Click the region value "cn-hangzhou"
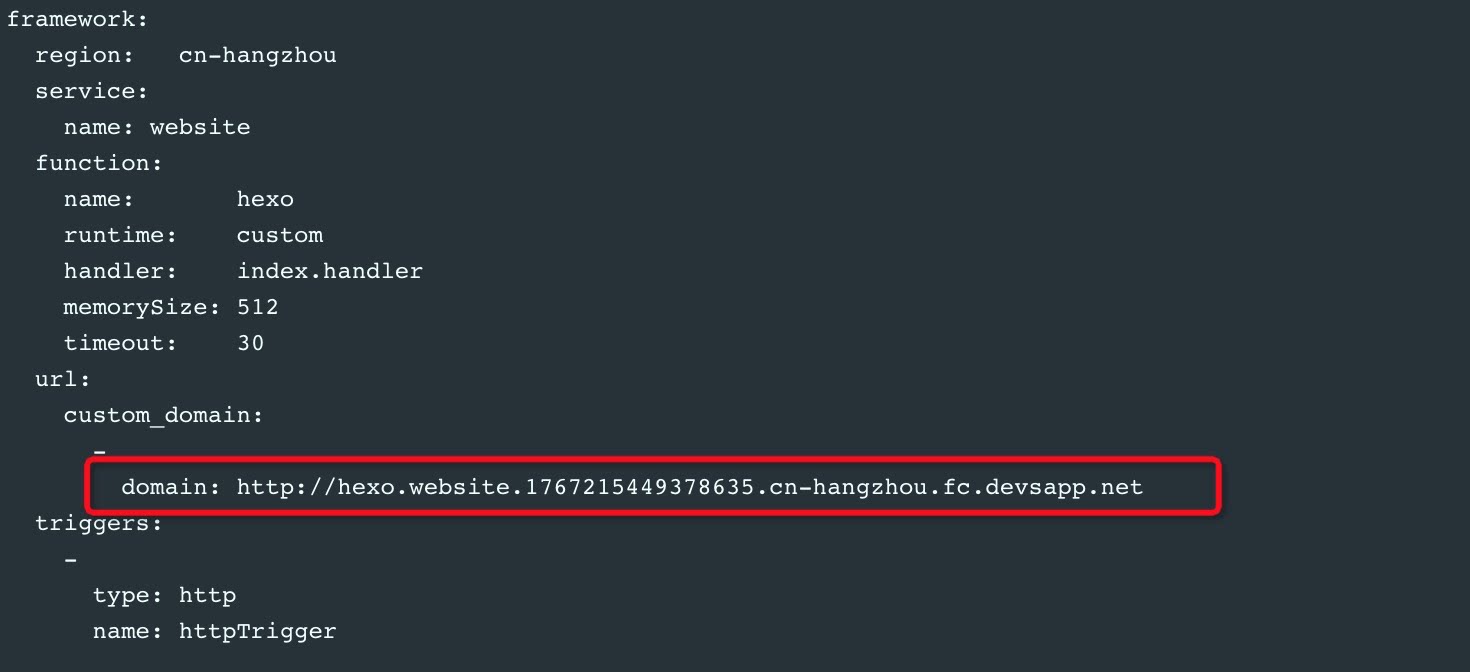Screen dimensions: 1470x672 point(257,55)
